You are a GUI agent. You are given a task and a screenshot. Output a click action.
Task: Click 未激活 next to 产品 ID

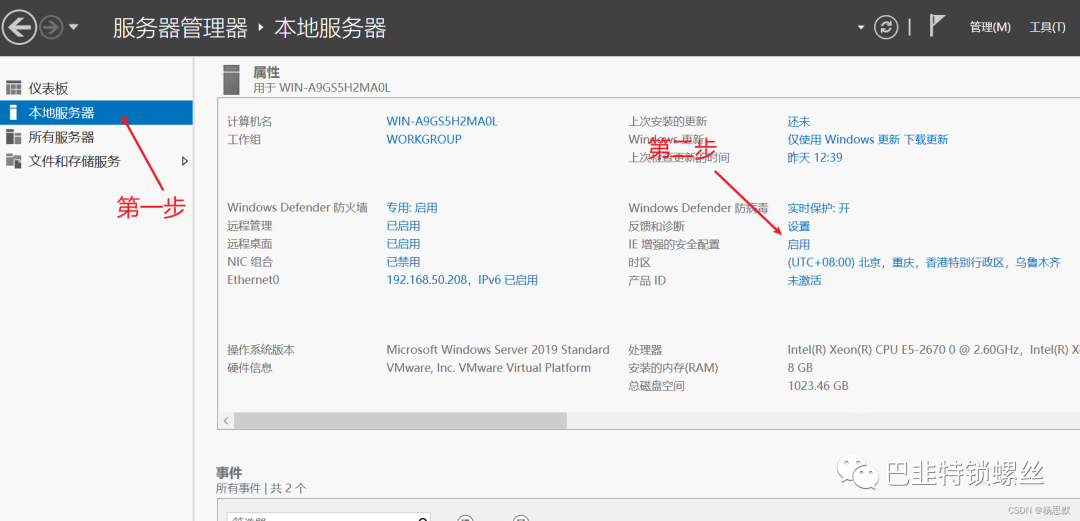[804, 280]
